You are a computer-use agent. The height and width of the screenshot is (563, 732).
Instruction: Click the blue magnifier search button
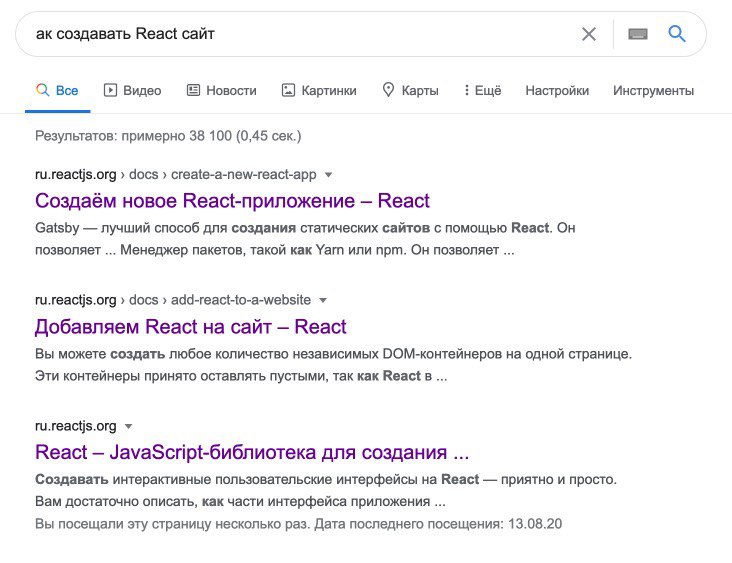(676, 34)
